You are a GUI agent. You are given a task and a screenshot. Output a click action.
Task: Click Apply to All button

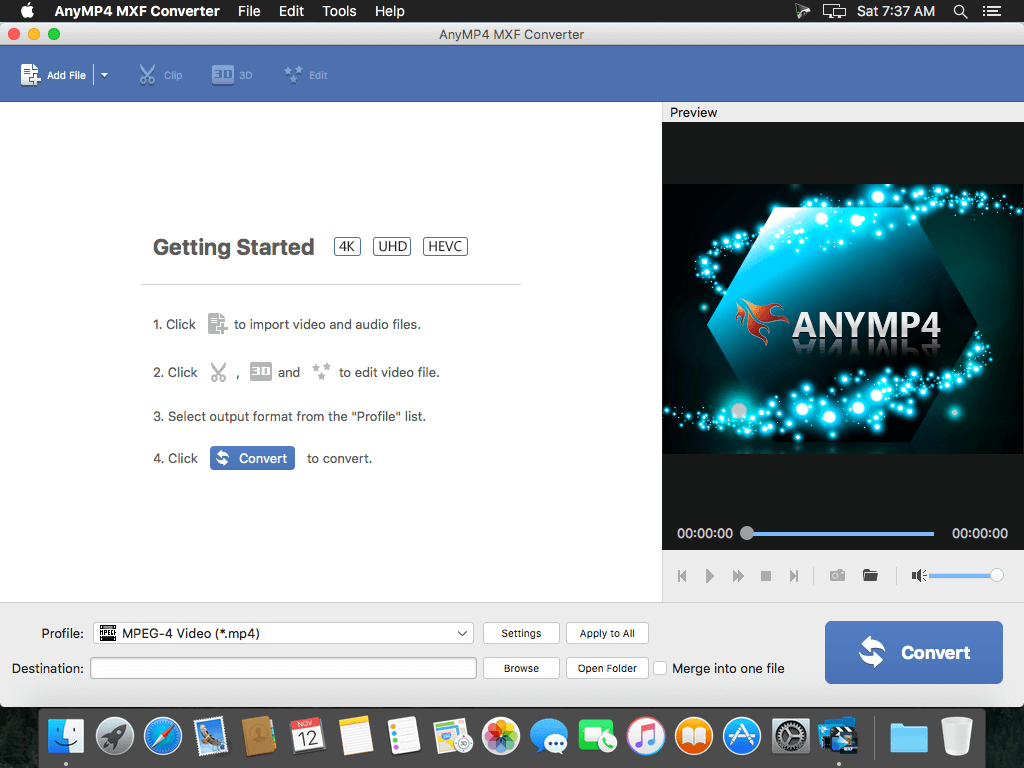coord(607,633)
